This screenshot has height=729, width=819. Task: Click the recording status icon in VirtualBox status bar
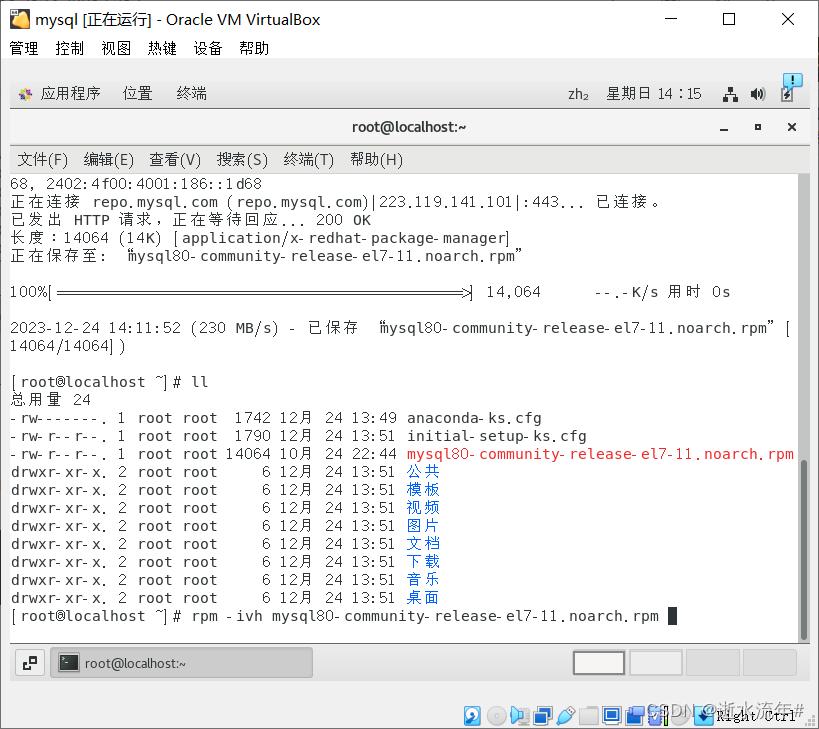click(635, 715)
